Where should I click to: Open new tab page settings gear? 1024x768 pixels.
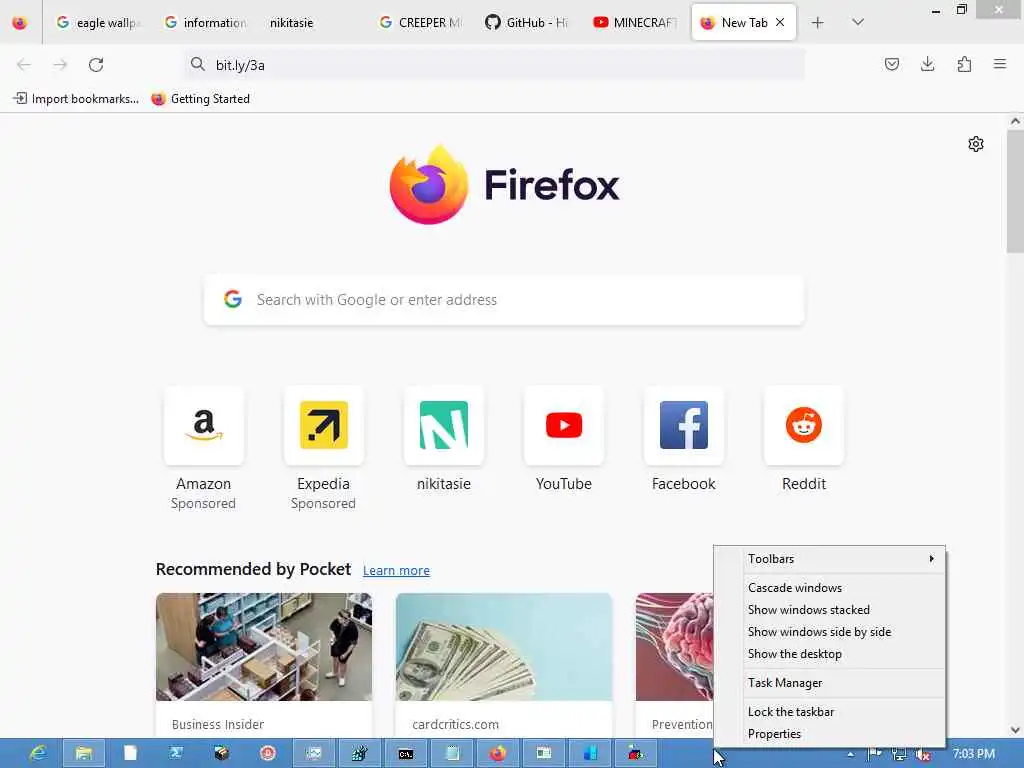pos(976,144)
